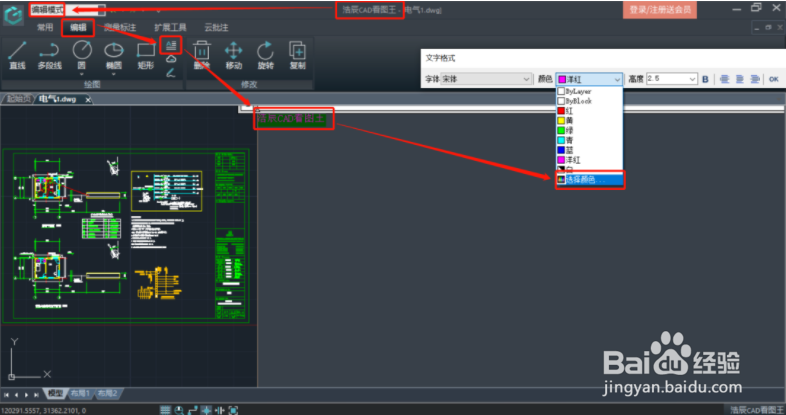Viewport: 786px width, 415px height.
Task: Open the text height (高度) dropdown
Action: [692, 79]
